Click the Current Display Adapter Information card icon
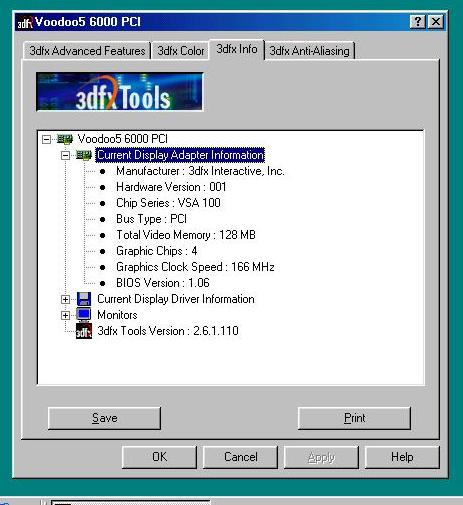 84,155
